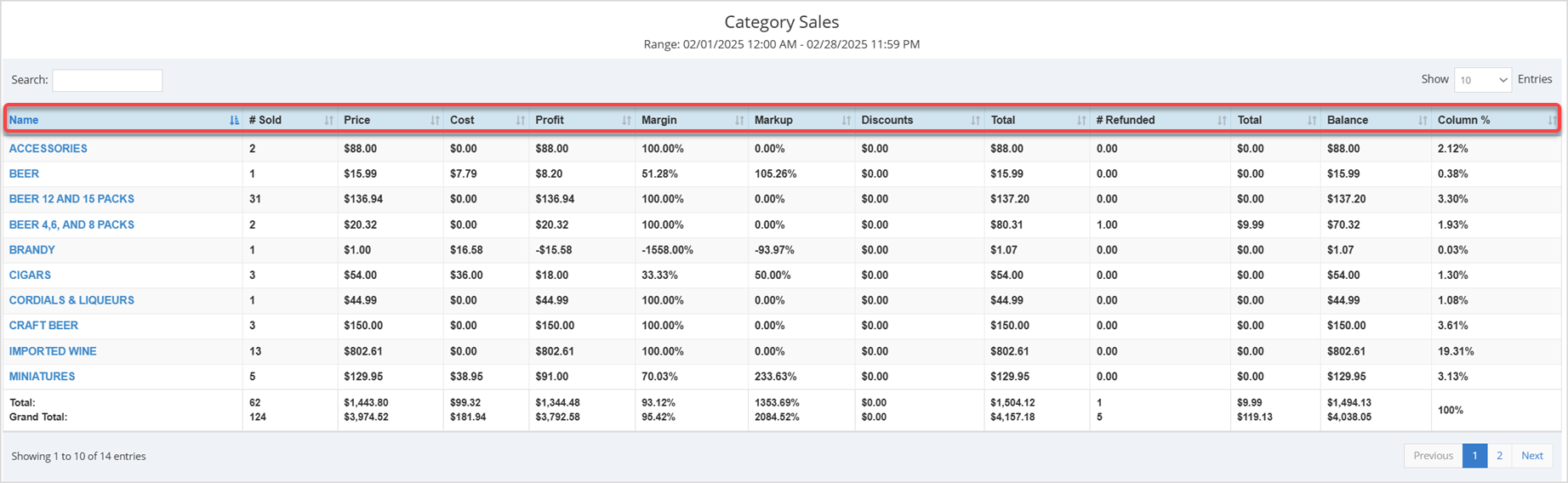The image size is (1568, 483).
Task: Go to pagination page 2
Action: click(x=1499, y=456)
